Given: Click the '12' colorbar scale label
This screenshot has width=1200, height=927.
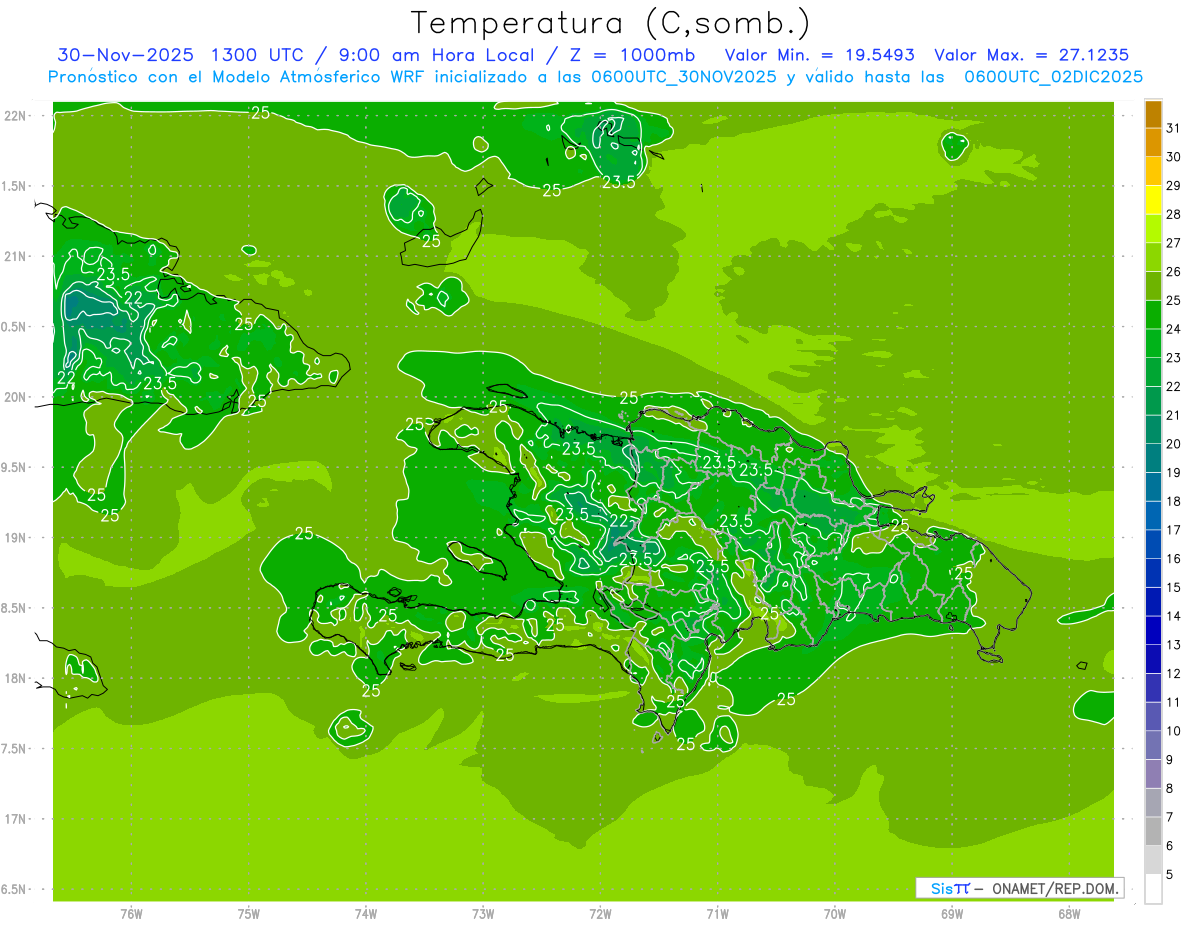Looking at the screenshot, I should (x=1173, y=673).
